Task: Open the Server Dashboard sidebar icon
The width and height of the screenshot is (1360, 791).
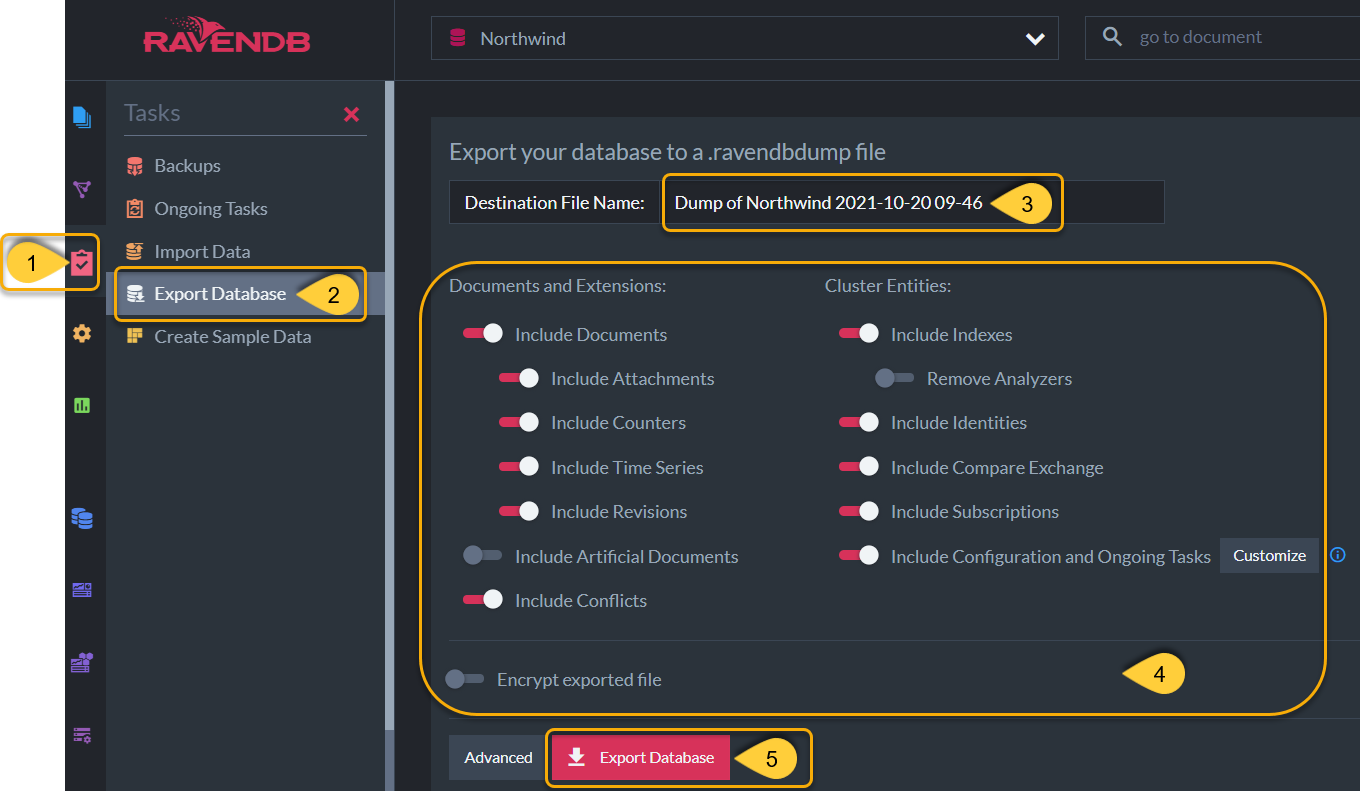Action: [x=82, y=590]
